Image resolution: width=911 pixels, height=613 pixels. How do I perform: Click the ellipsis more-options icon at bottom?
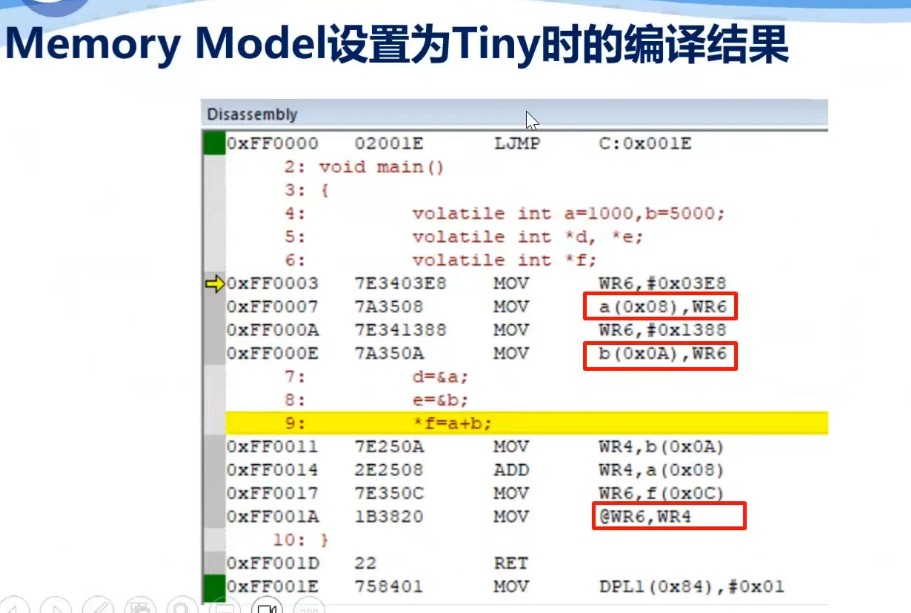click(x=311, y=605)
